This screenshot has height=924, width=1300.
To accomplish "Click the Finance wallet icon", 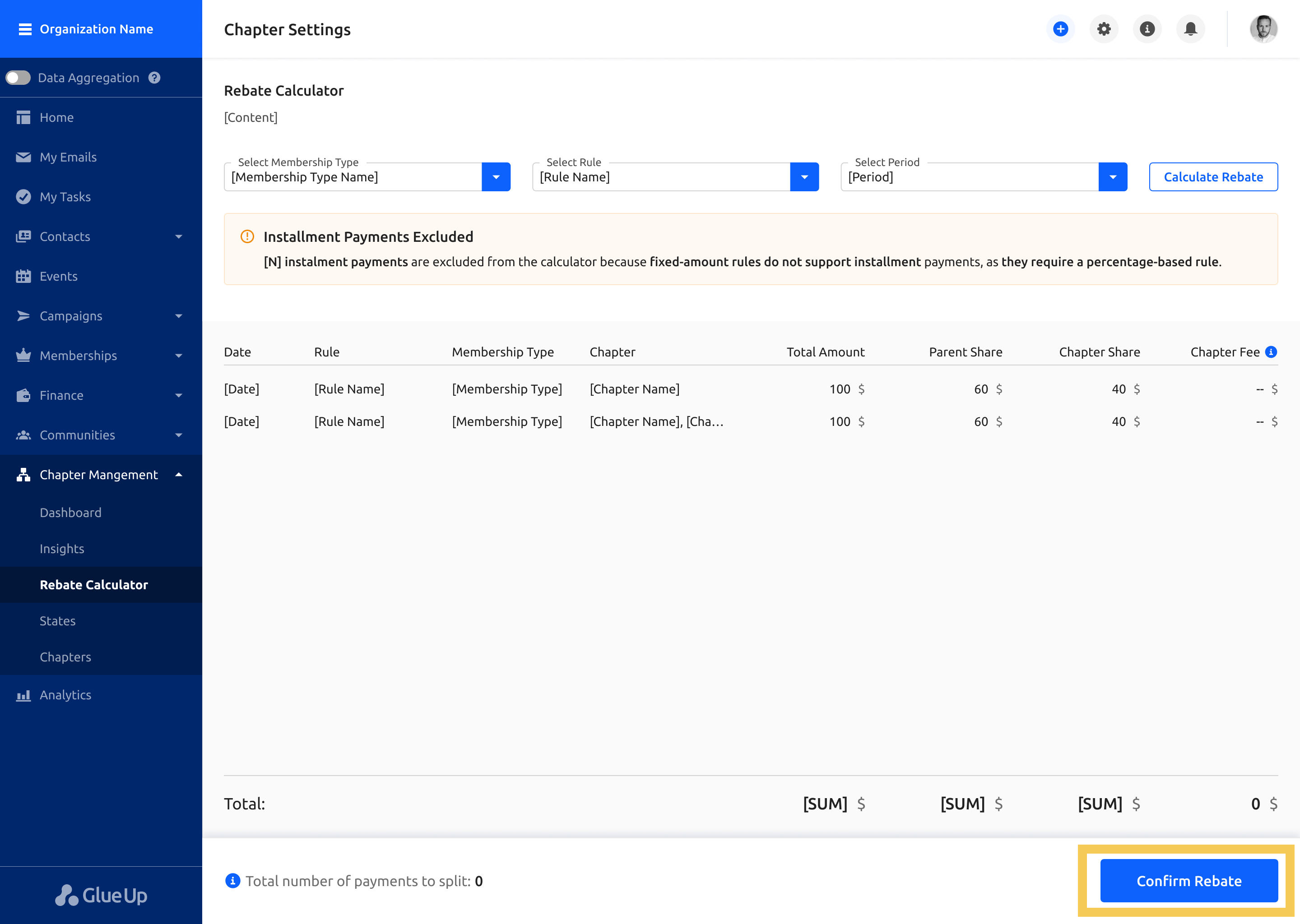I will click(x=23, y=395).
